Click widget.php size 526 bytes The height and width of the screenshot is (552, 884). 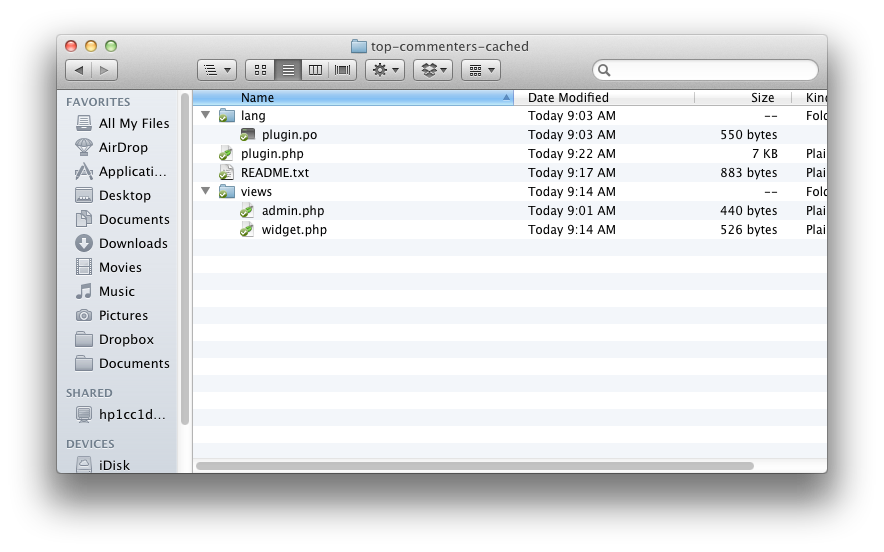[749, 229]
